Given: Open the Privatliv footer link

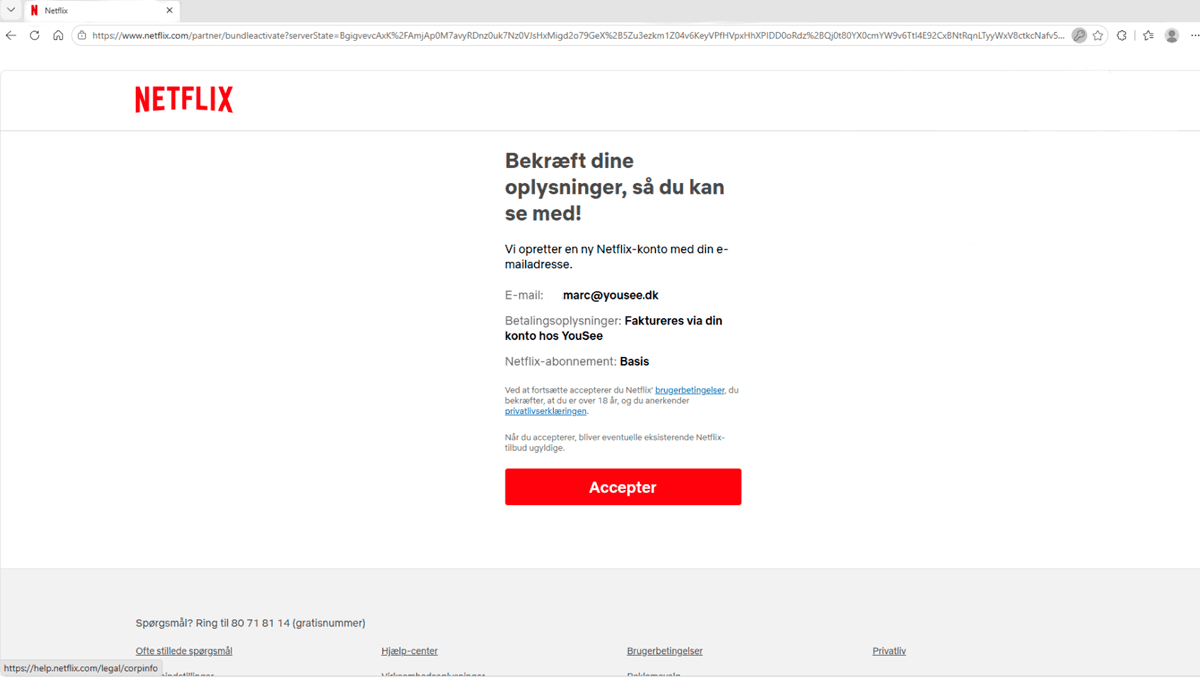Looking at the screenshot, I should coord(889,651).
